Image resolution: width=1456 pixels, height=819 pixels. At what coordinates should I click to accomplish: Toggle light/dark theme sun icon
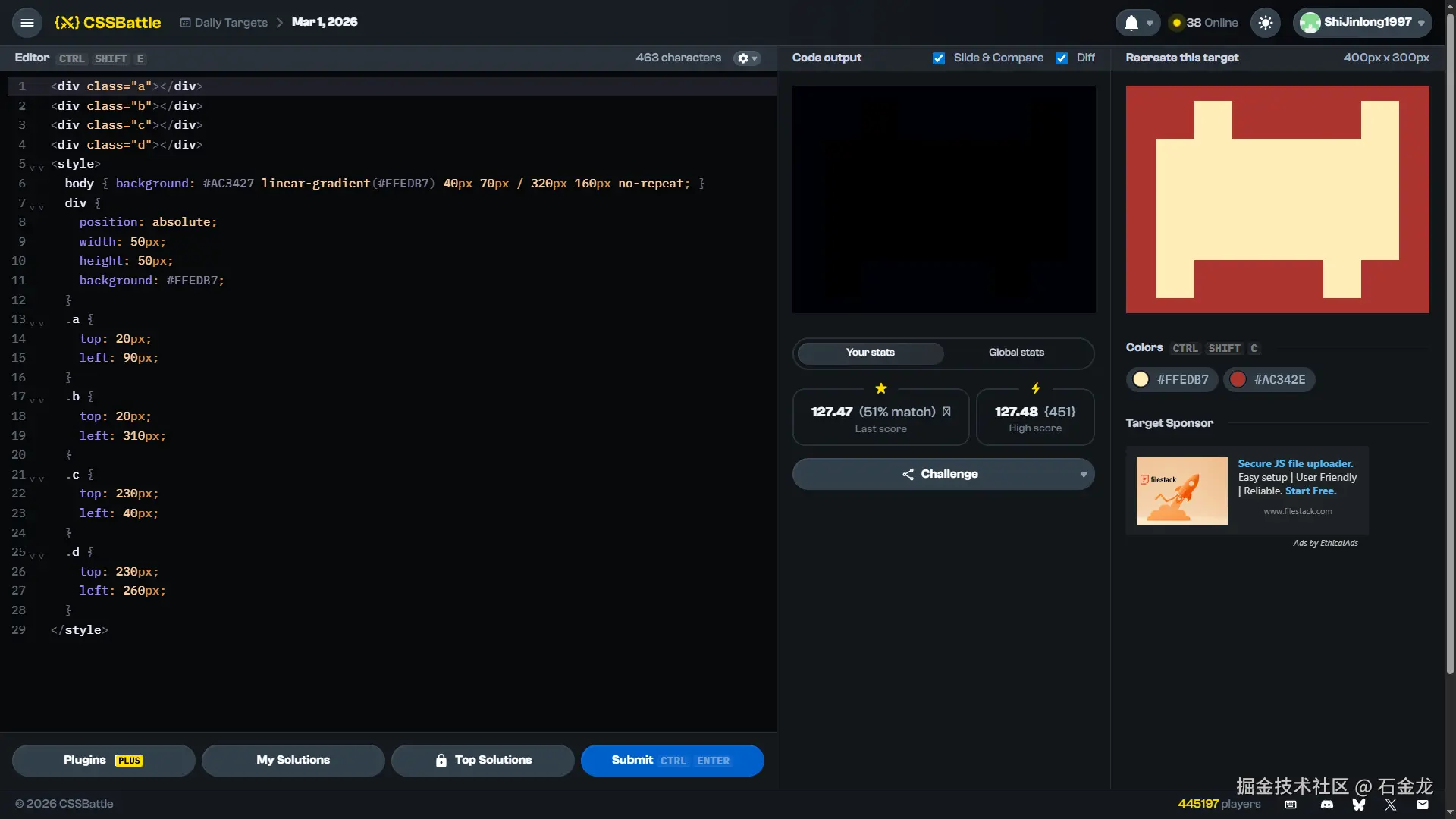1265,23
